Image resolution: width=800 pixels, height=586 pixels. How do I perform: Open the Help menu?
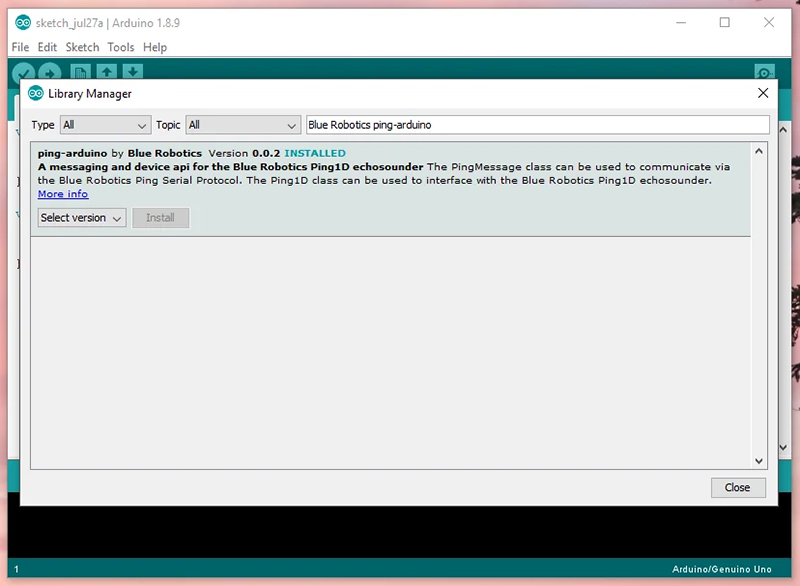point(154,47)
